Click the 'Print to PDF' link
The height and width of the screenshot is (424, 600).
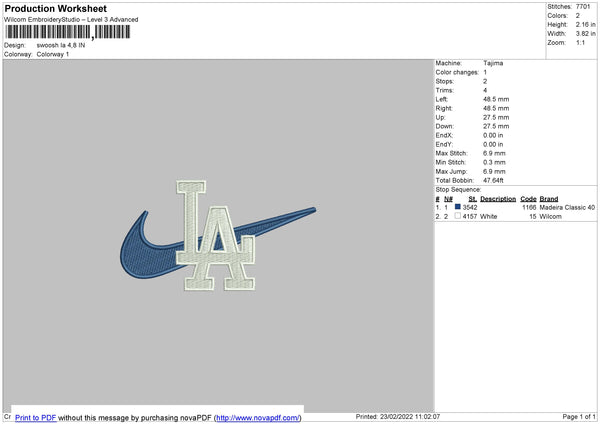click(36, 417)
